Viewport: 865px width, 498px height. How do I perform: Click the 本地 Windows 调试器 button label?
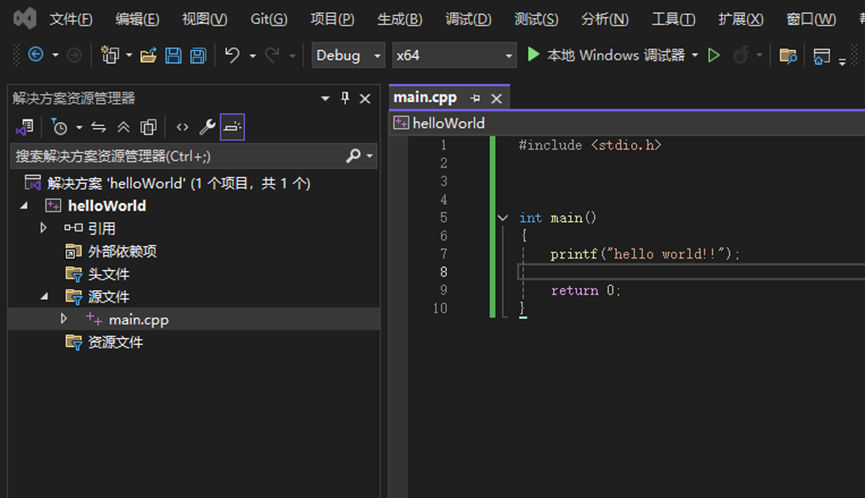pos(616,55)
